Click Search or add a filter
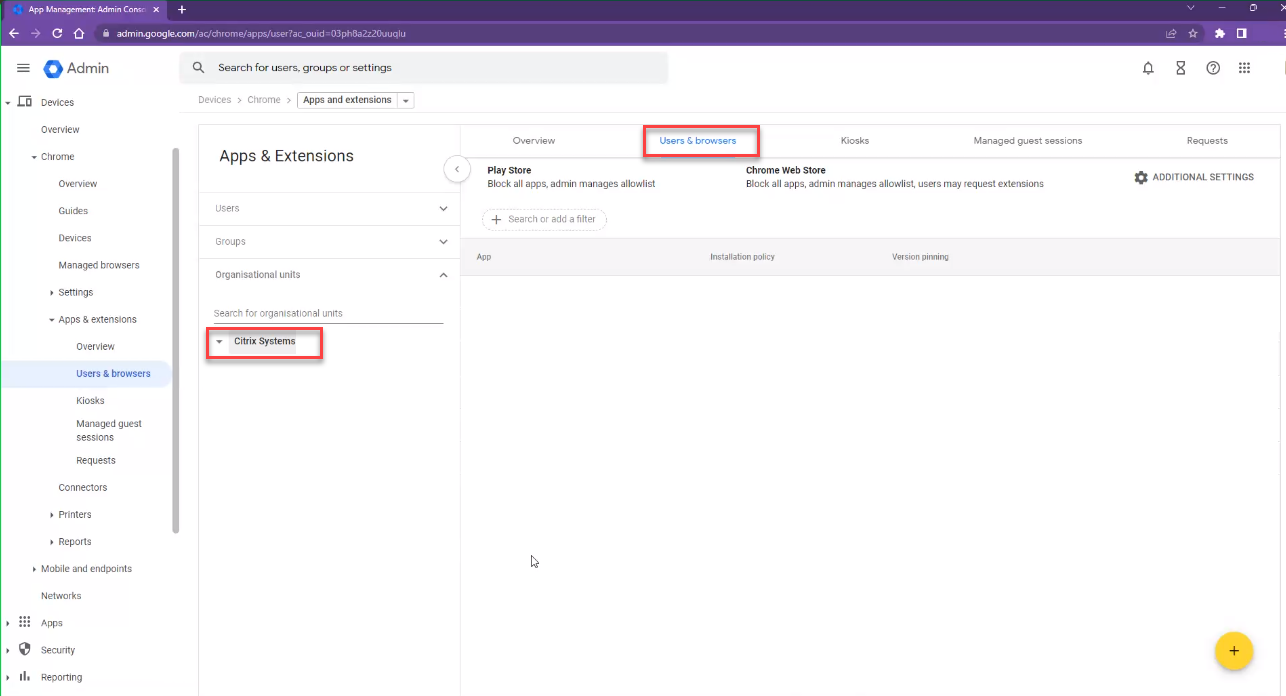This screenshot has width=1286, height=696. click(x=544, y=220)
